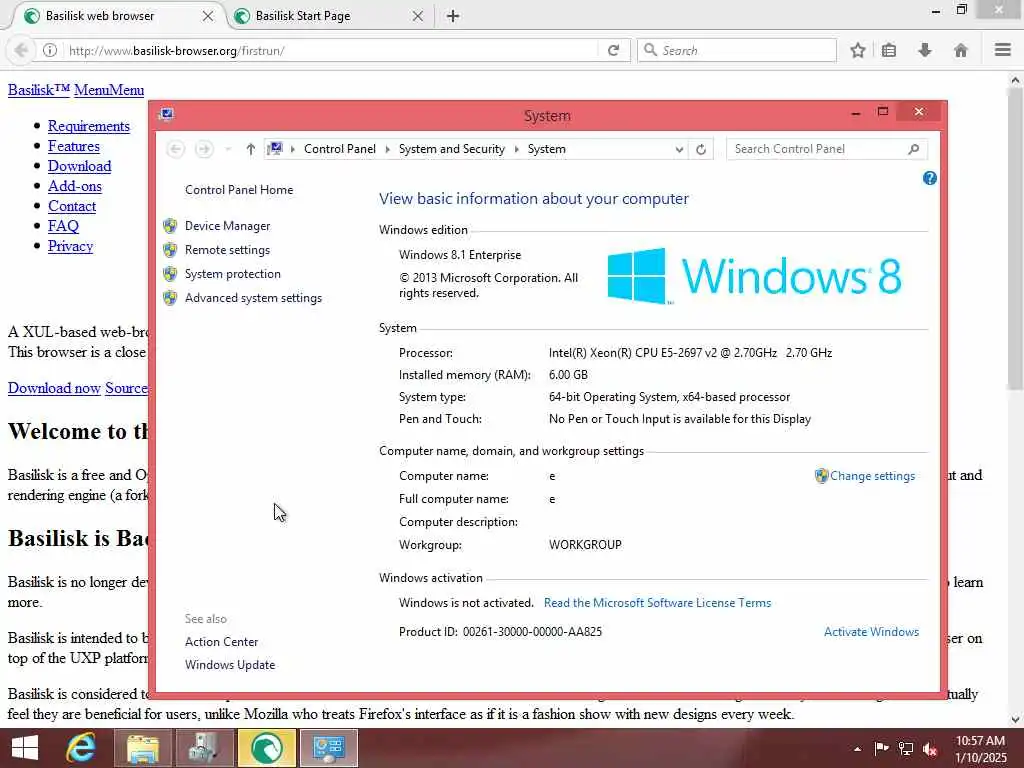Image resolution: width=1024 pixels, height=768 pixels.
Task: Click the search magnifier in Control Panel
Action: click(914, 149)
